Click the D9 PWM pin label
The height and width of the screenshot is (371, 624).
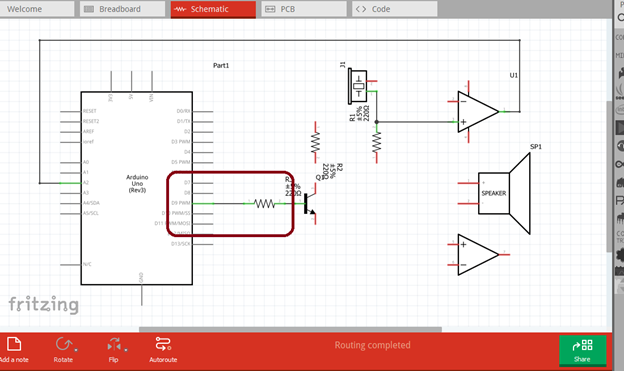(x=181, y=203)
